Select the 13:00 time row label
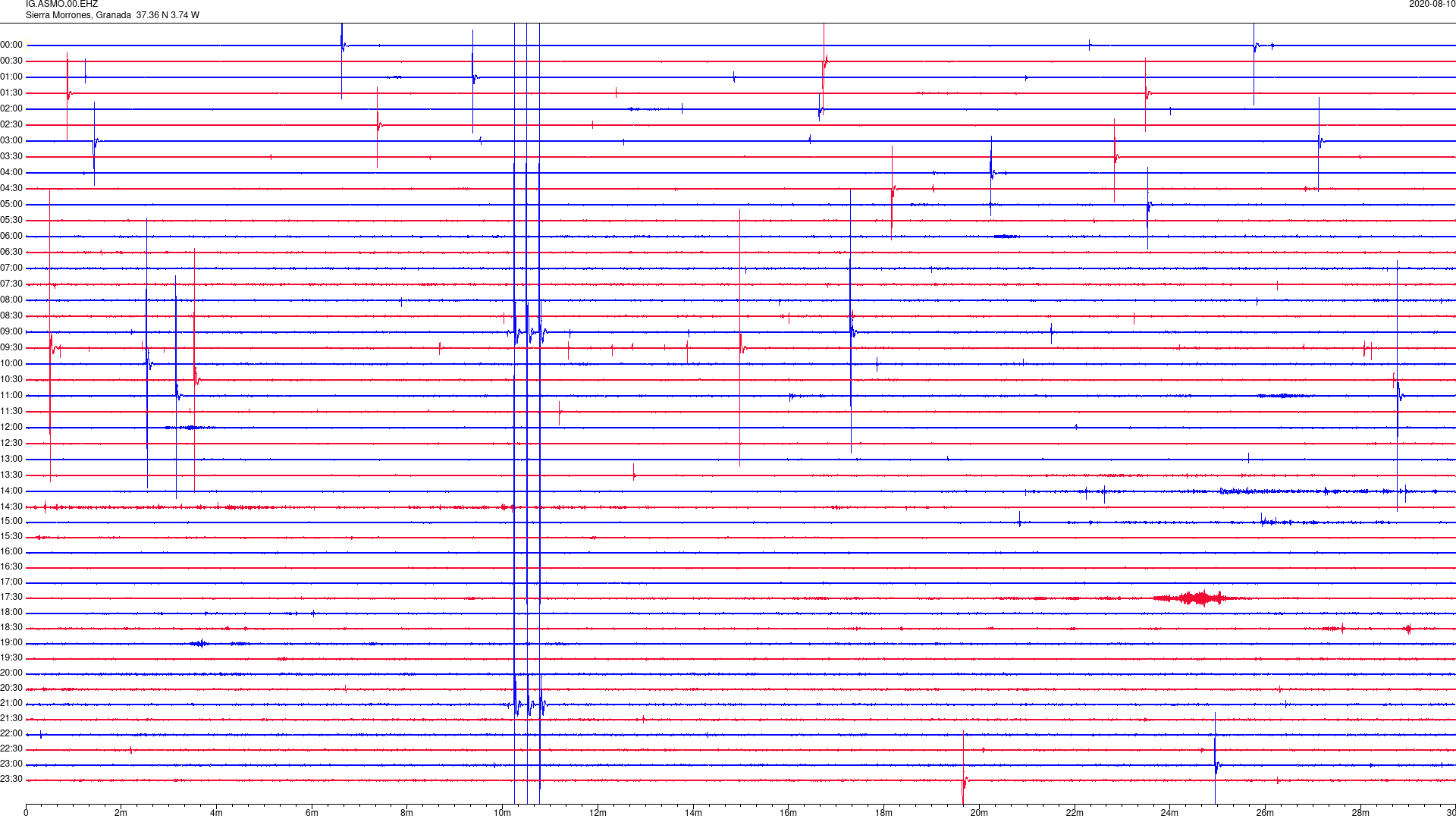 click(x=11, y=460)
